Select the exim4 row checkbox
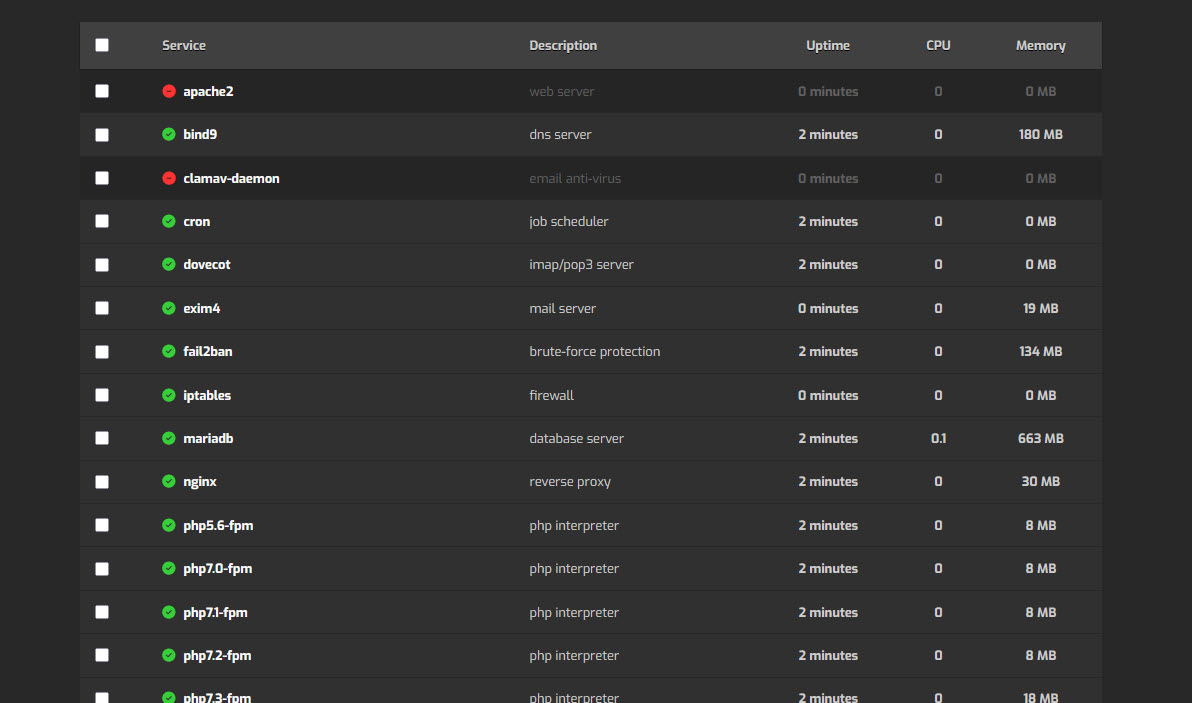The height and width of the screenshot is (703, 1192). [102, 308]
